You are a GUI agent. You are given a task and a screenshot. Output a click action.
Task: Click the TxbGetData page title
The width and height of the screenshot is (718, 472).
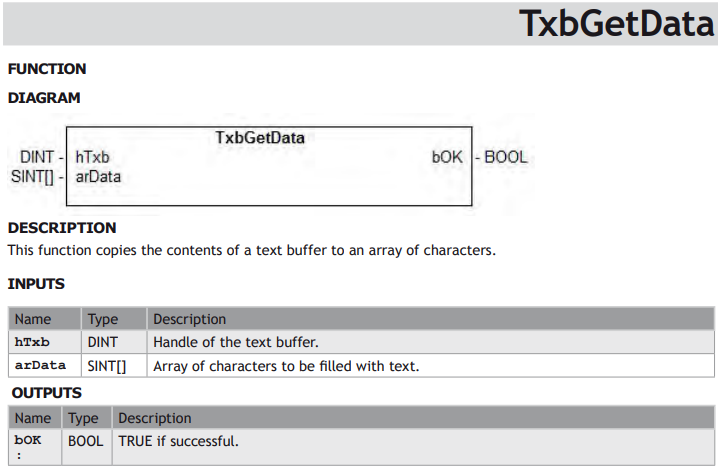coord(616,24)
